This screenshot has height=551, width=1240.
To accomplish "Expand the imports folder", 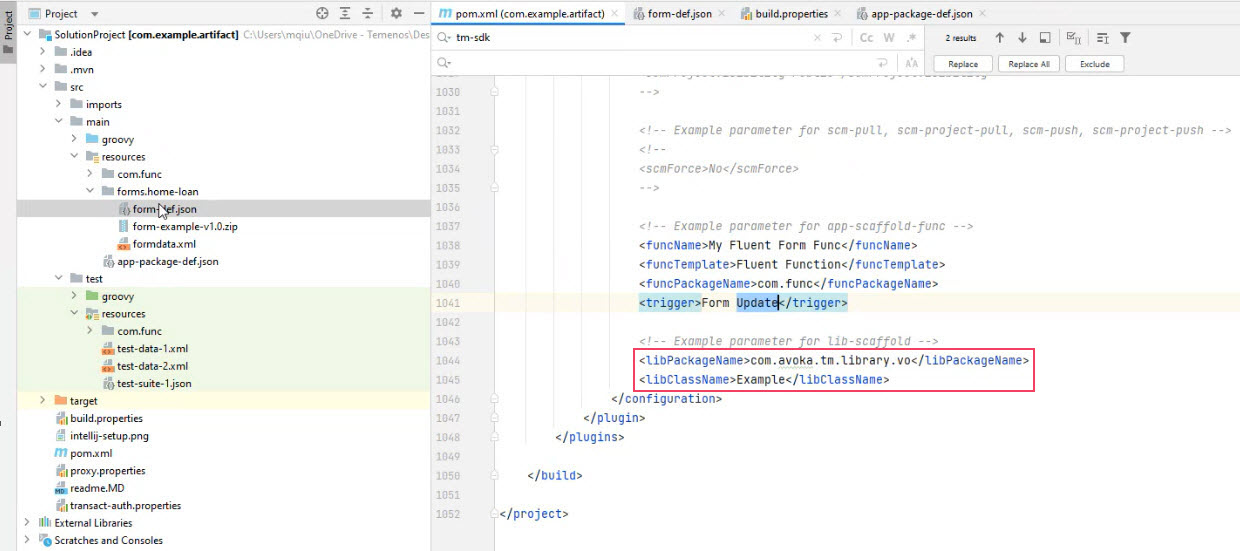I will 59,104.
